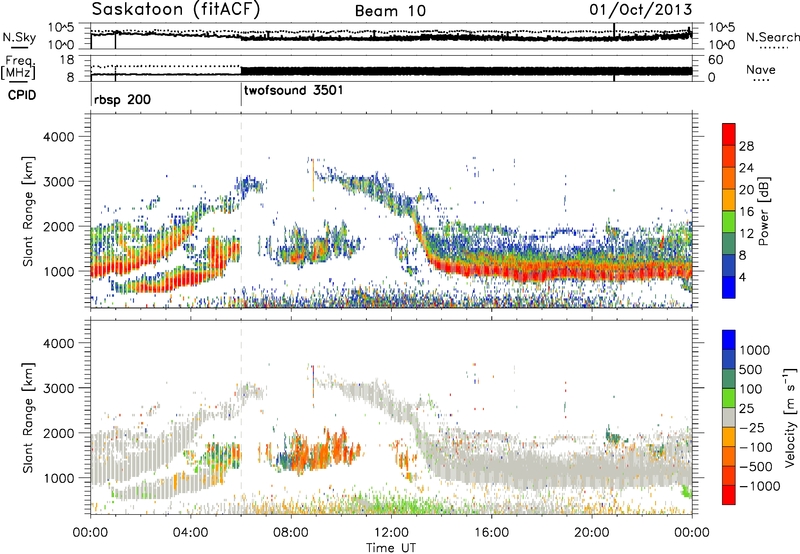
Task: Click the '3000' tick of the velocity panel
Action: (x=58, y=388)
